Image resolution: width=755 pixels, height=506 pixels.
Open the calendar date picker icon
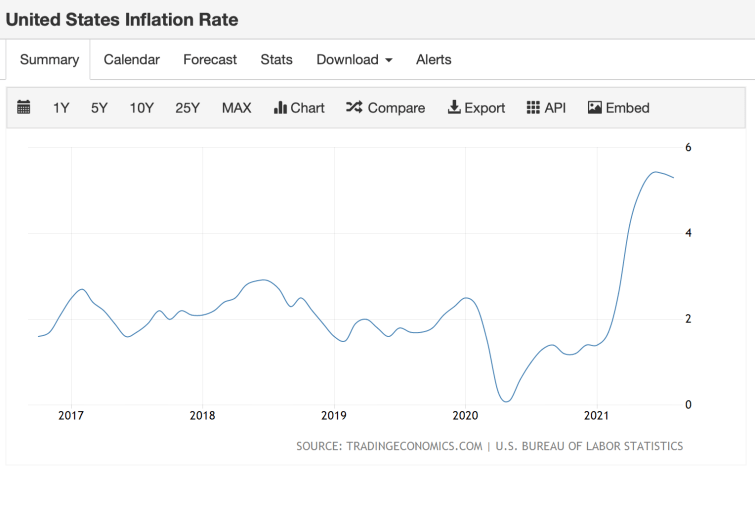(x=24, y=108)
